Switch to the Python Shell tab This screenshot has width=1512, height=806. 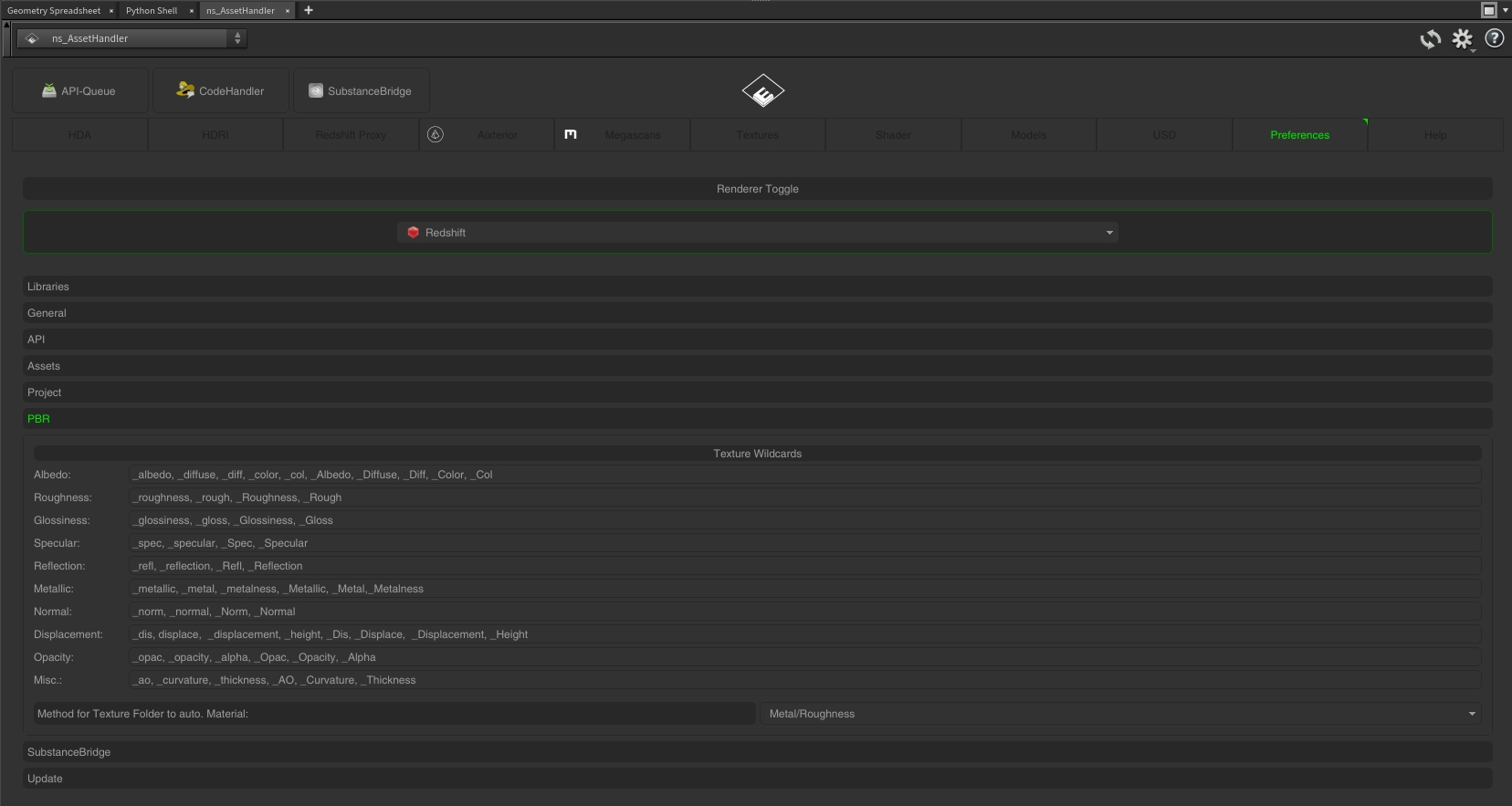click(x=152, y=11)
